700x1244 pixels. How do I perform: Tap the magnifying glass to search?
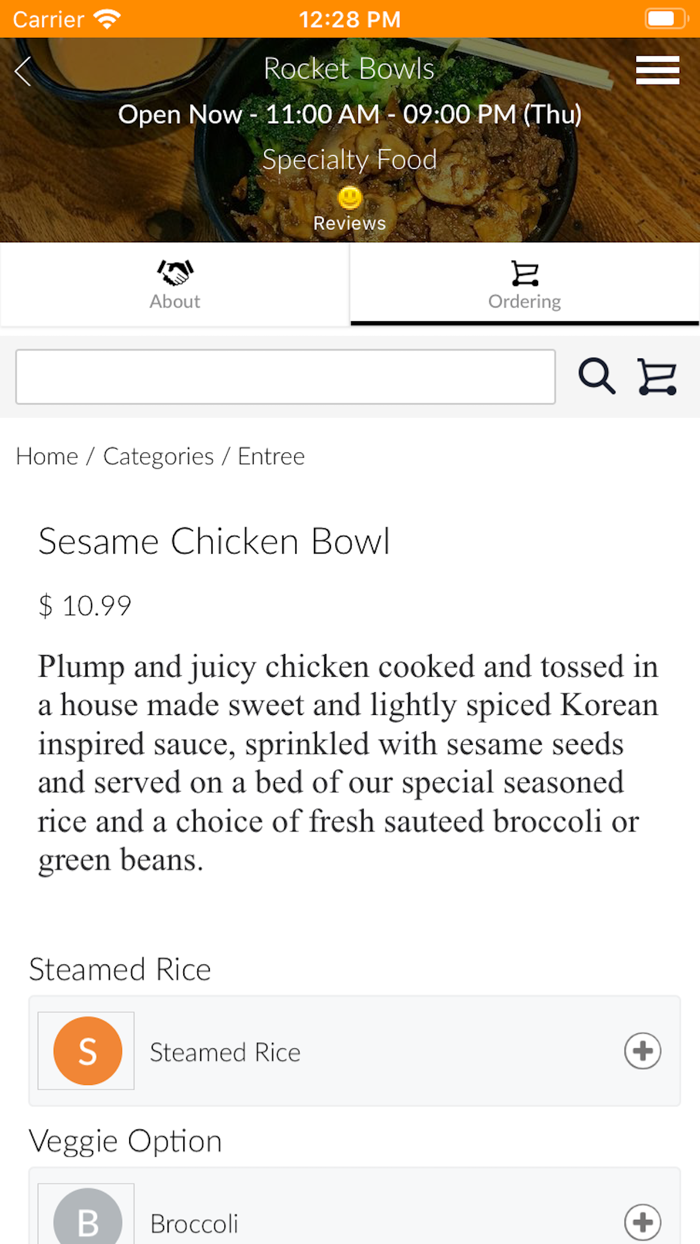click(x=597, y=377)
